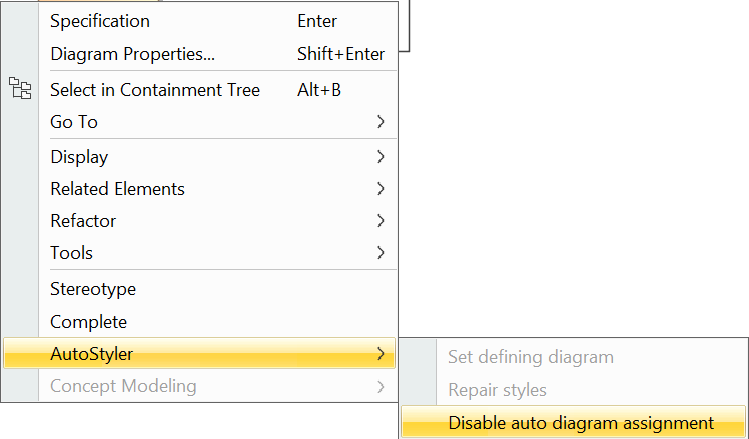Select the Stereotype menu item
The image size is (749, 439).
93,289
